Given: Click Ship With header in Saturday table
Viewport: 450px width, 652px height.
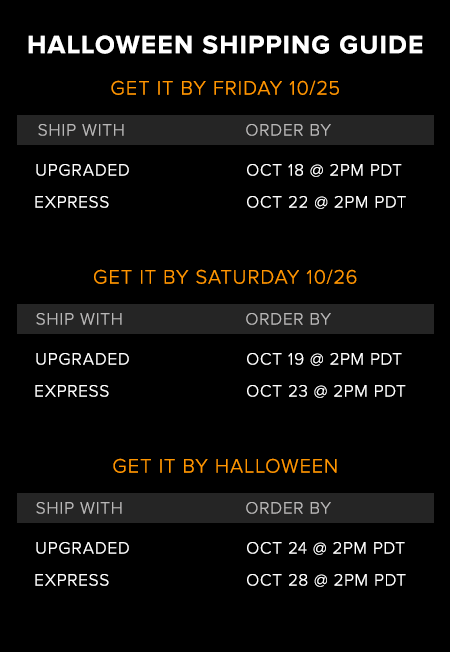Looking at the screenshot, I should [79, 319].
